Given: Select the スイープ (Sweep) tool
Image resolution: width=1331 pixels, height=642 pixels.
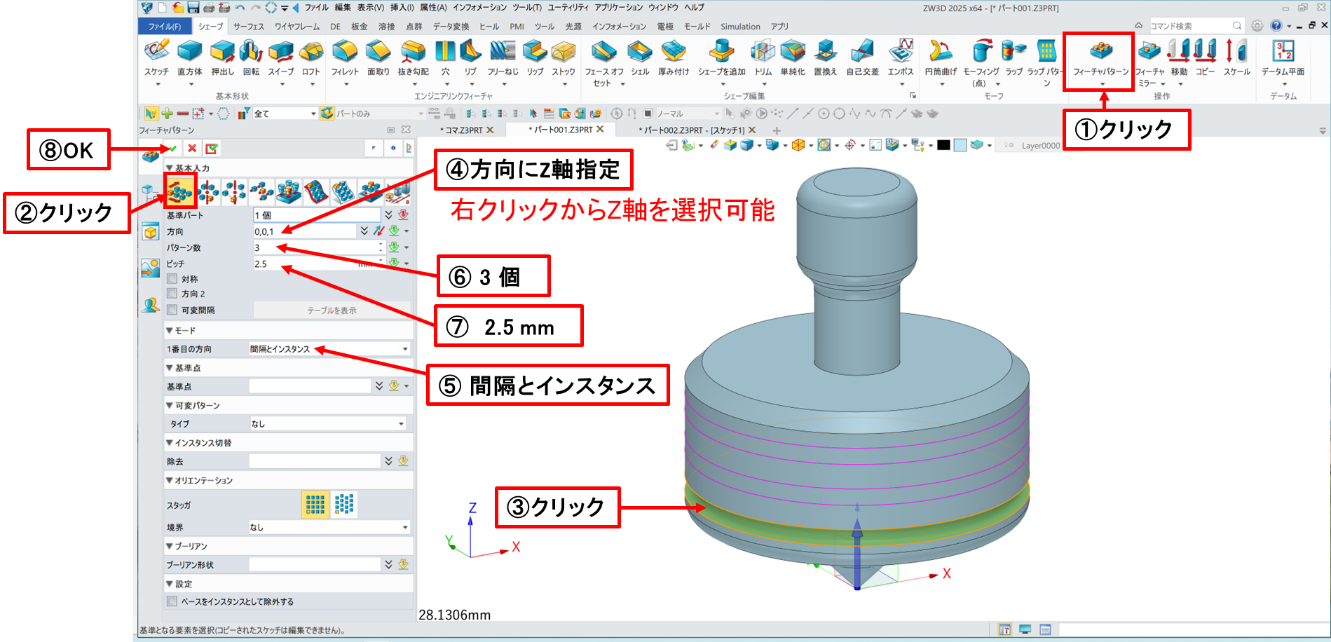Looking at the screenshot, I should [x=281, y=50].
